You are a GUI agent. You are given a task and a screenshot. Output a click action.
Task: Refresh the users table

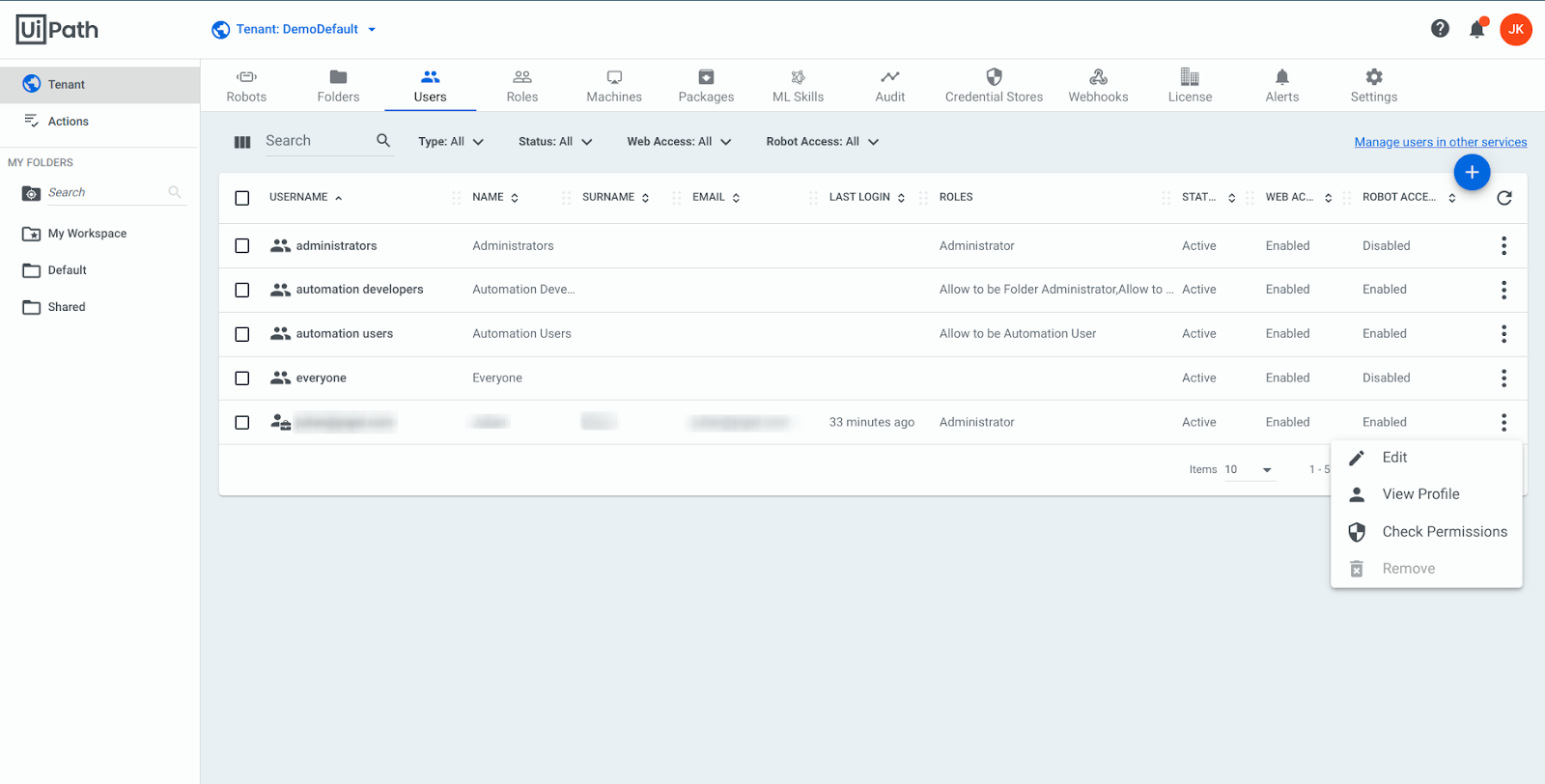pyautogui.click(x=1504, y=198)
